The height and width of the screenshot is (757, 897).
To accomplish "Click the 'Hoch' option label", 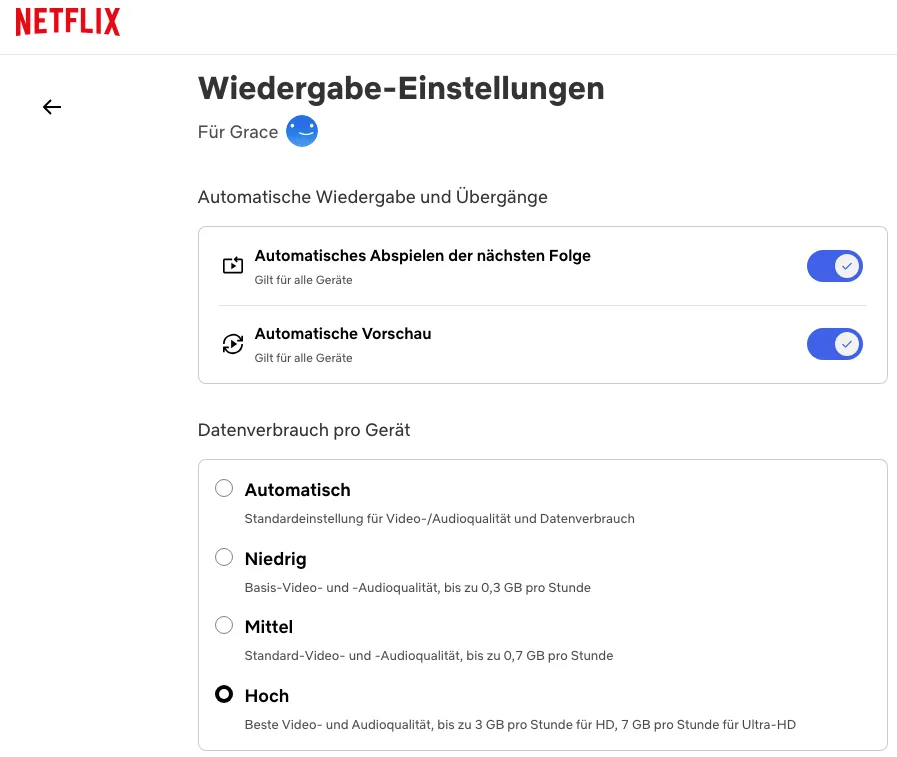I will tap(267, 696).
